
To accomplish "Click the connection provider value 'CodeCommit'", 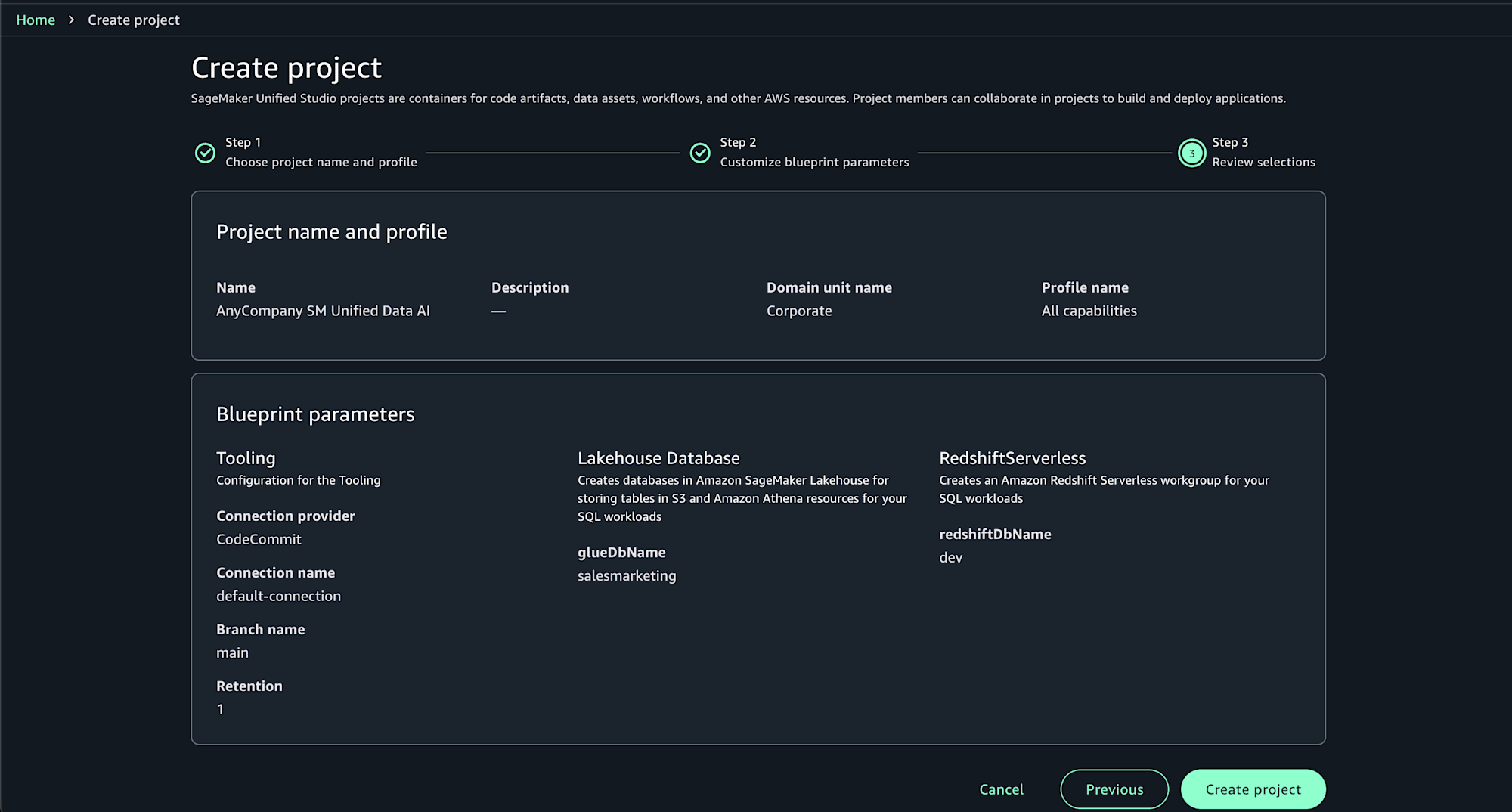I will pos(259,539).
